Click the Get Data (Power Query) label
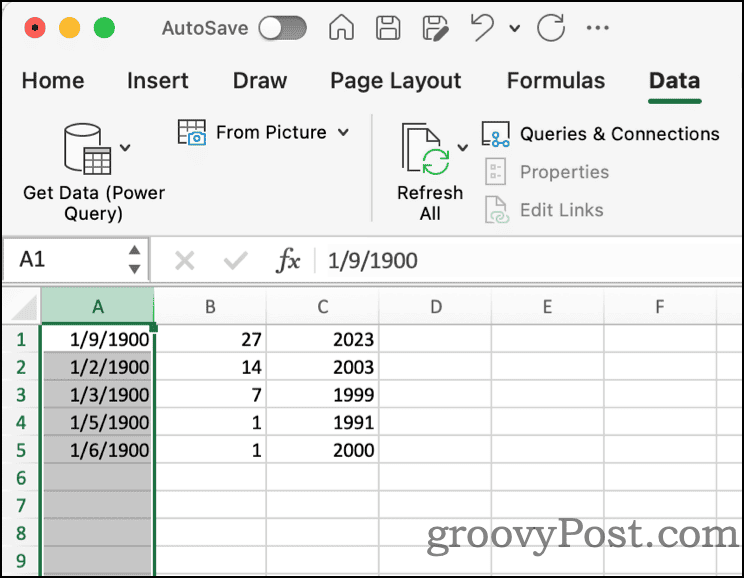This screenshot has width=744, height=578. [94, 203]
